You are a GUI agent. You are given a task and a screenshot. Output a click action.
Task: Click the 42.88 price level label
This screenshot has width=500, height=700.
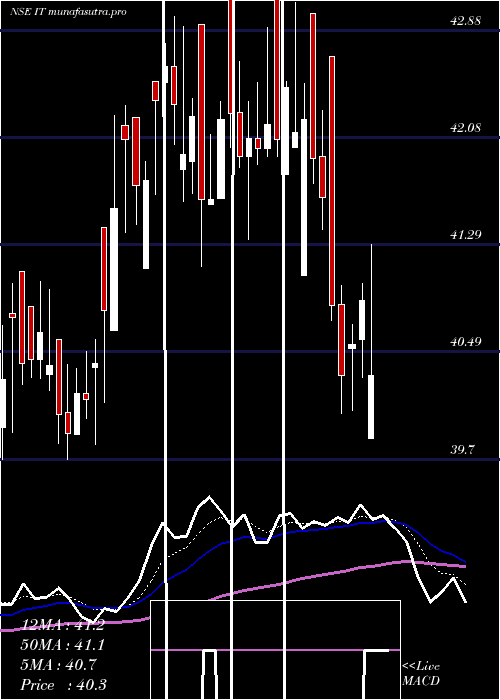click(465, 21)
